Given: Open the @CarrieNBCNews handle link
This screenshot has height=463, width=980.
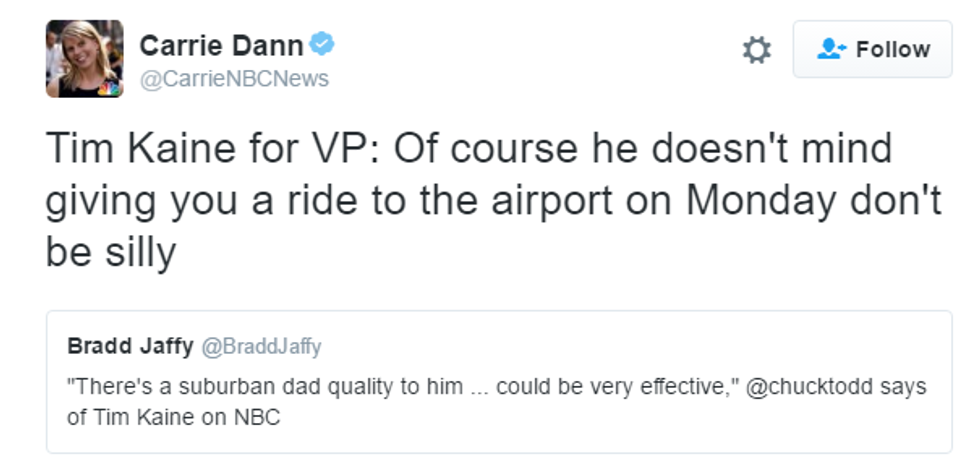Looking at the screenshot, I should (234, 79).
